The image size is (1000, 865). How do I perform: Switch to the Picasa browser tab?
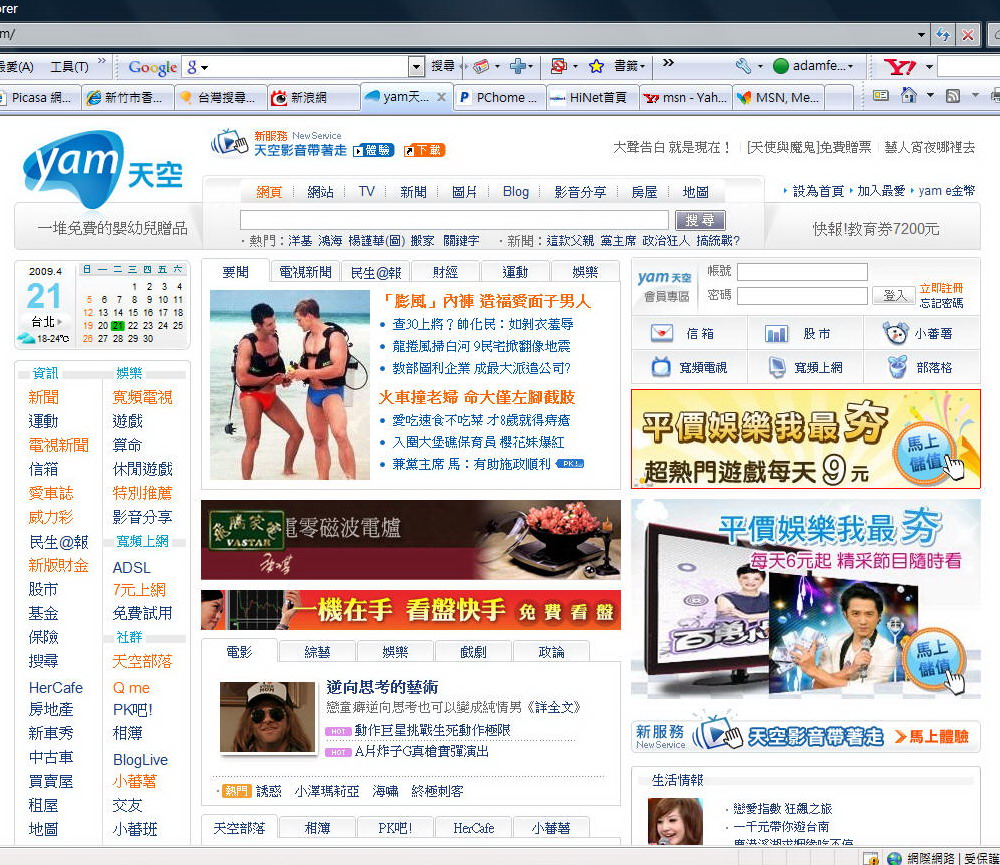point(40,98)
